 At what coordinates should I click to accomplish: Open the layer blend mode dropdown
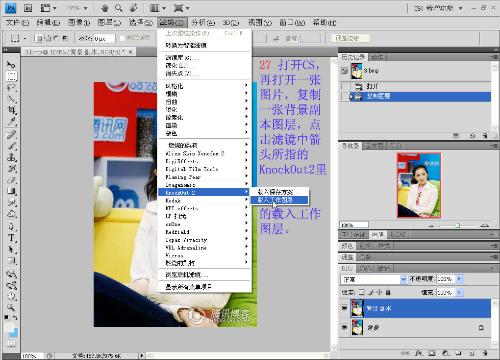[x=374, y=279]
